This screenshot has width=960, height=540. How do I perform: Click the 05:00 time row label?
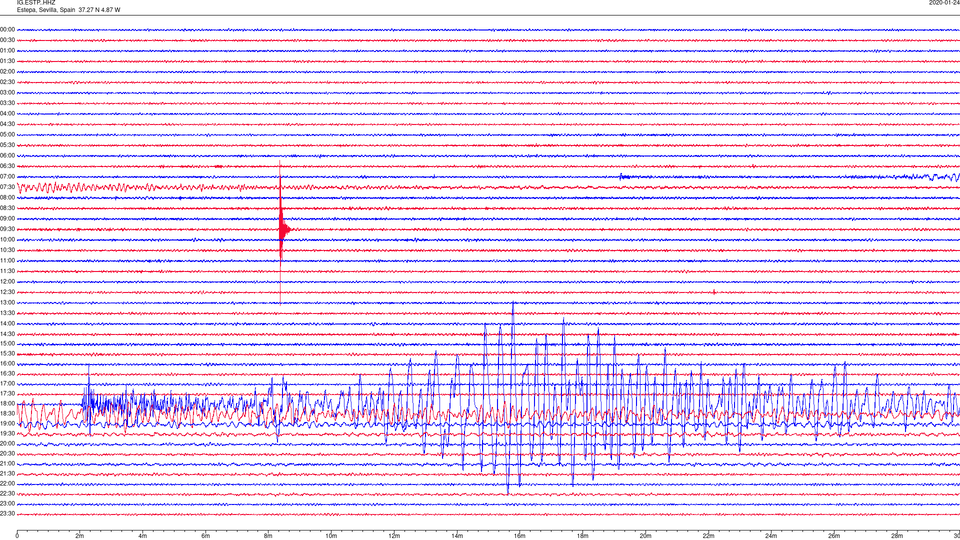click(7, 135)
